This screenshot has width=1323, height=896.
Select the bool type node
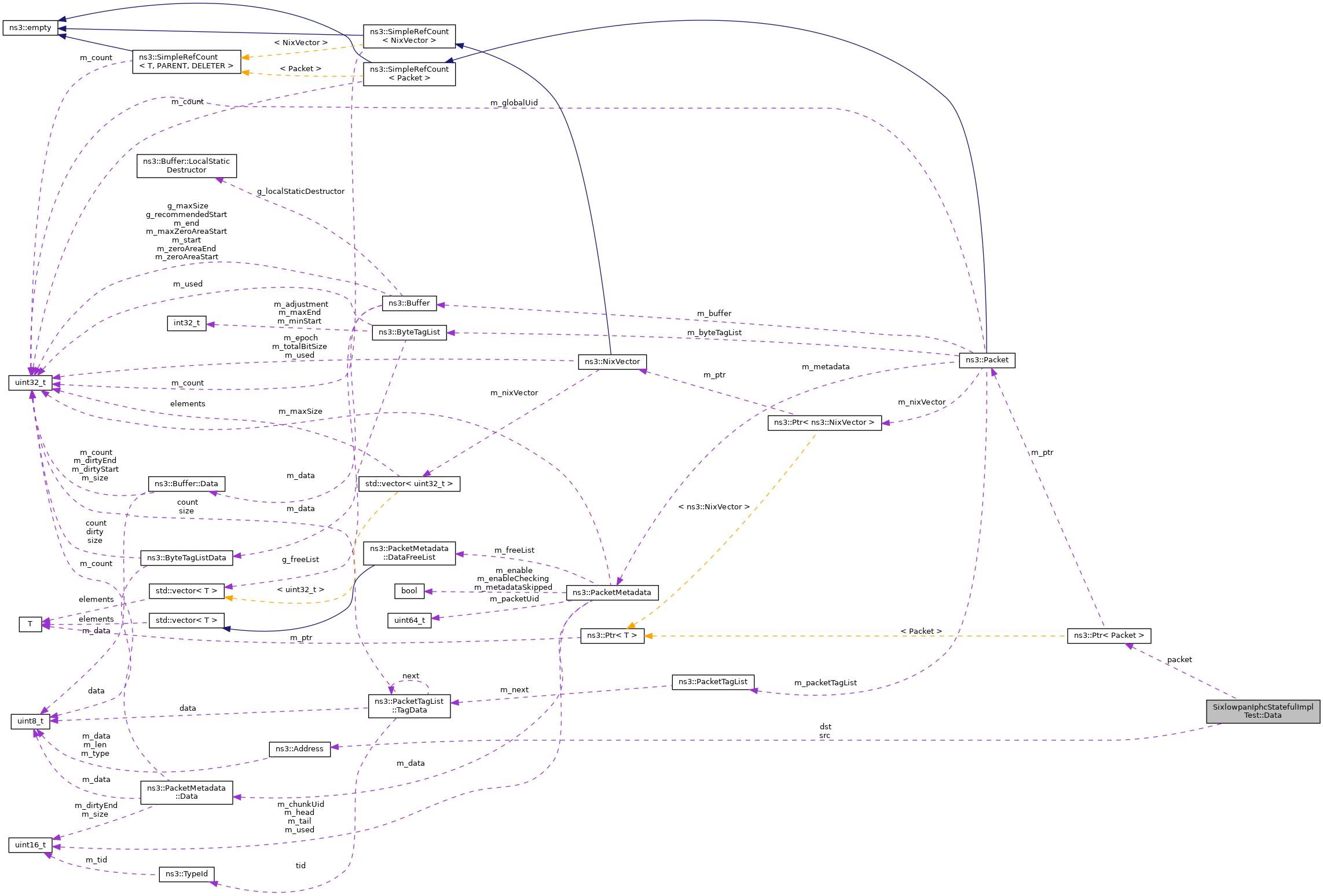(x=409, y=591)
